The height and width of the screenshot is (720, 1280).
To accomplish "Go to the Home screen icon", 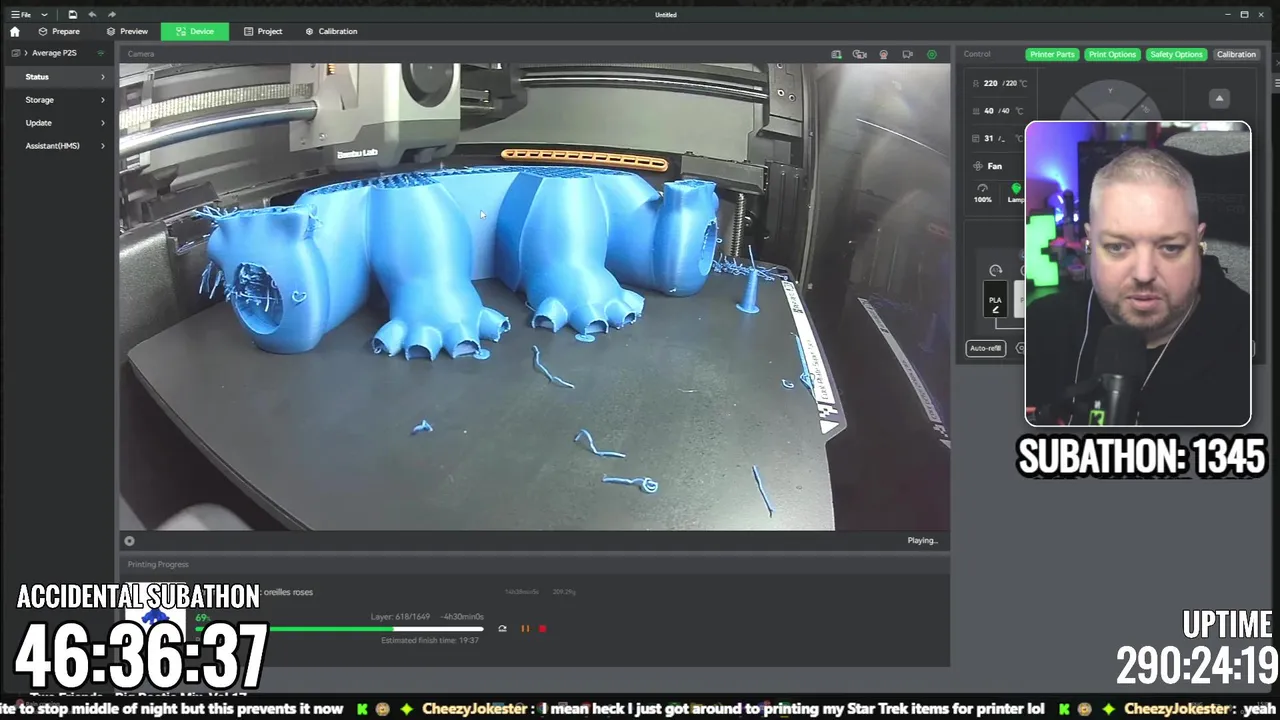I will (14, 32).
